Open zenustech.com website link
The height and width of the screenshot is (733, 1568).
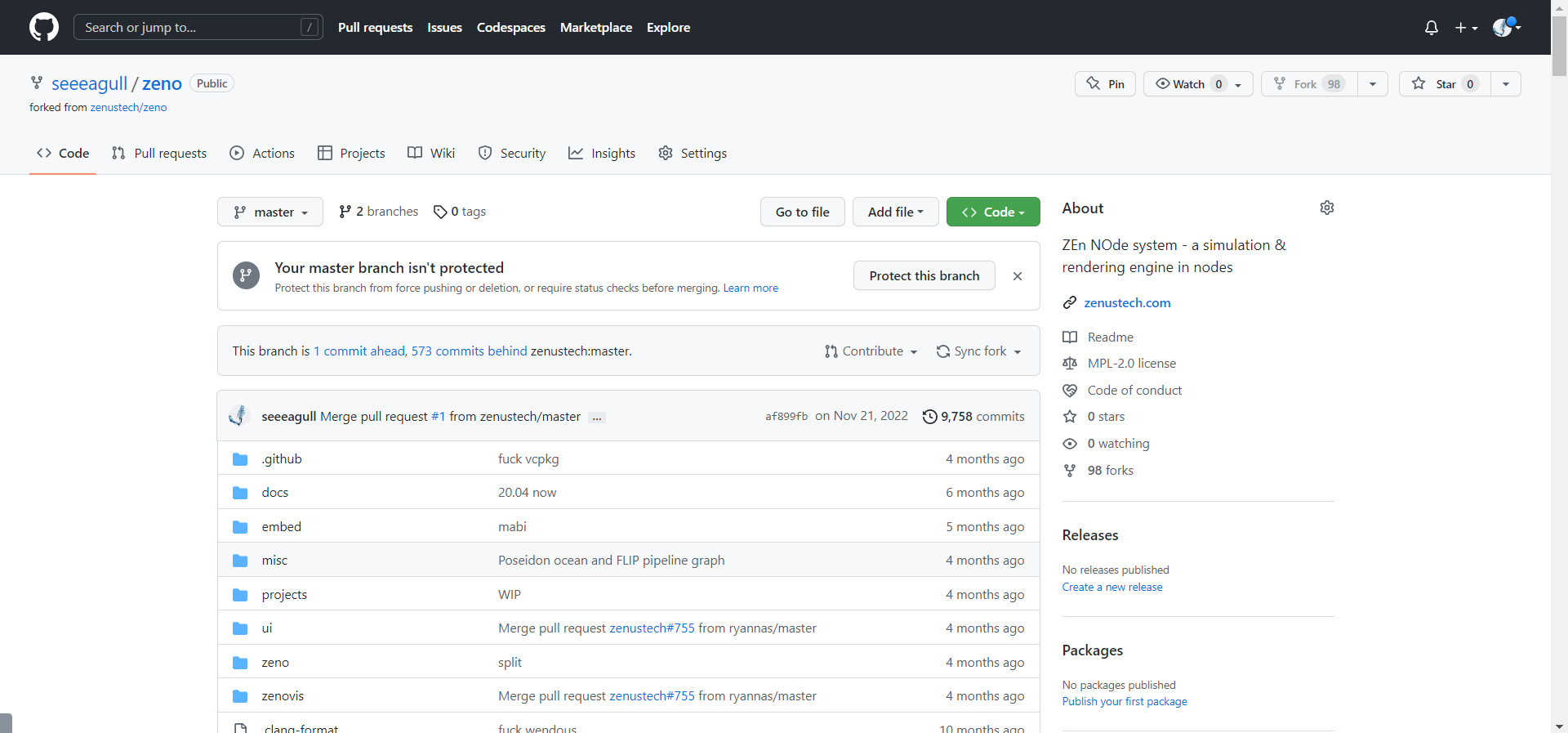1127,302
